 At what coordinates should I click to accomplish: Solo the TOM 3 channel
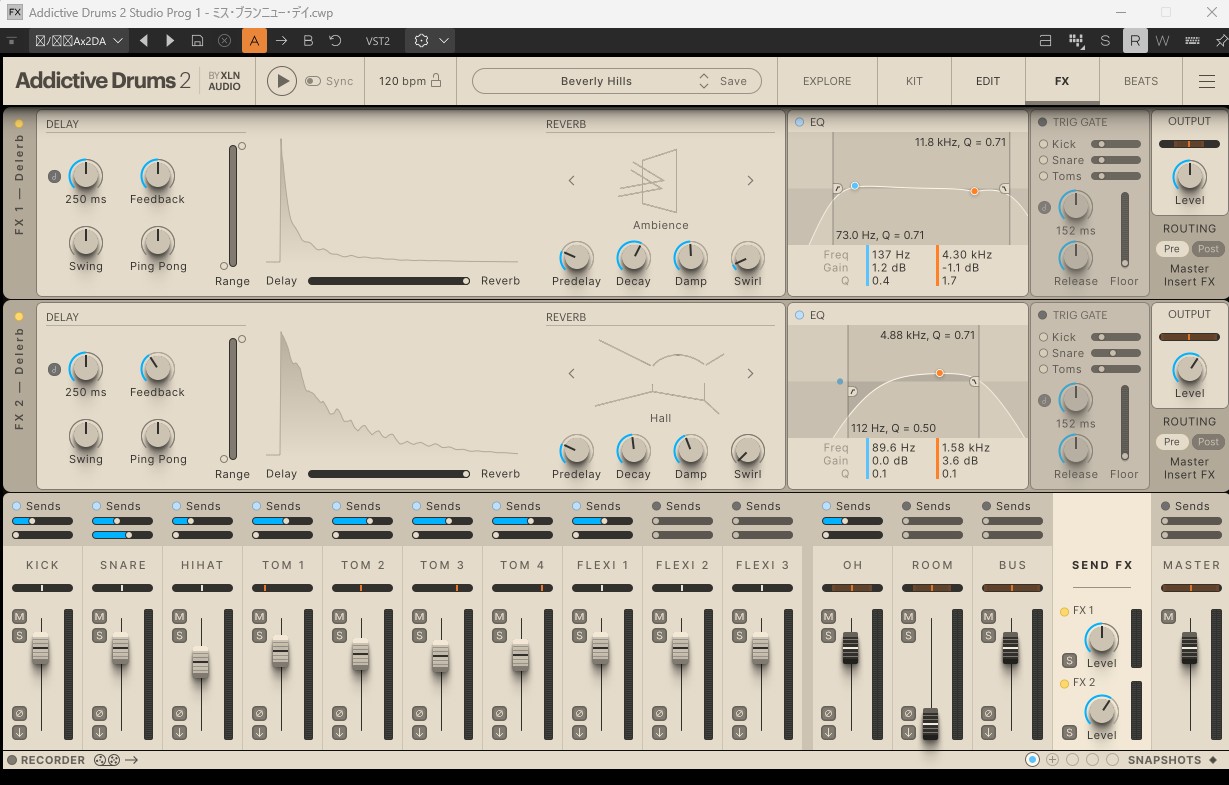click(419, 635)
